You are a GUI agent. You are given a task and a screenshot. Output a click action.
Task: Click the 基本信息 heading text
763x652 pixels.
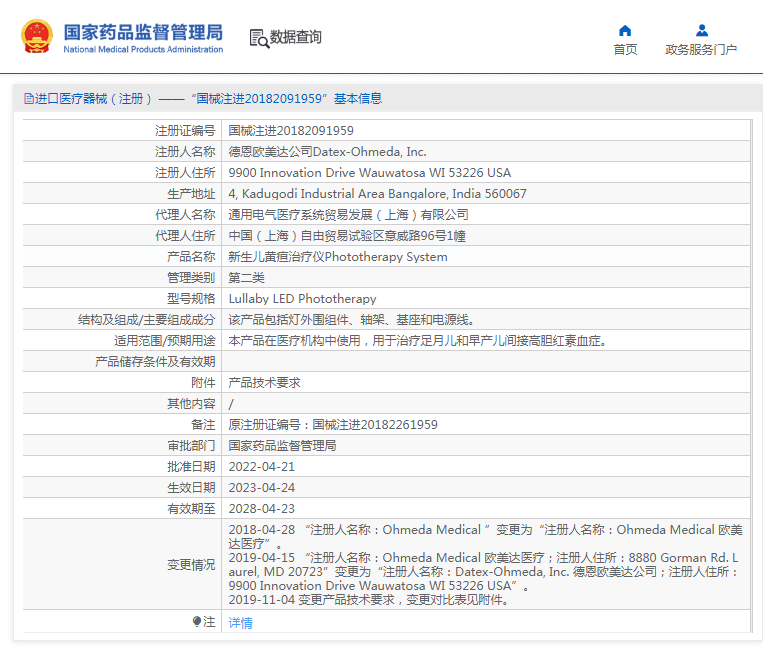pyautogui.click(x=358, y=99)
